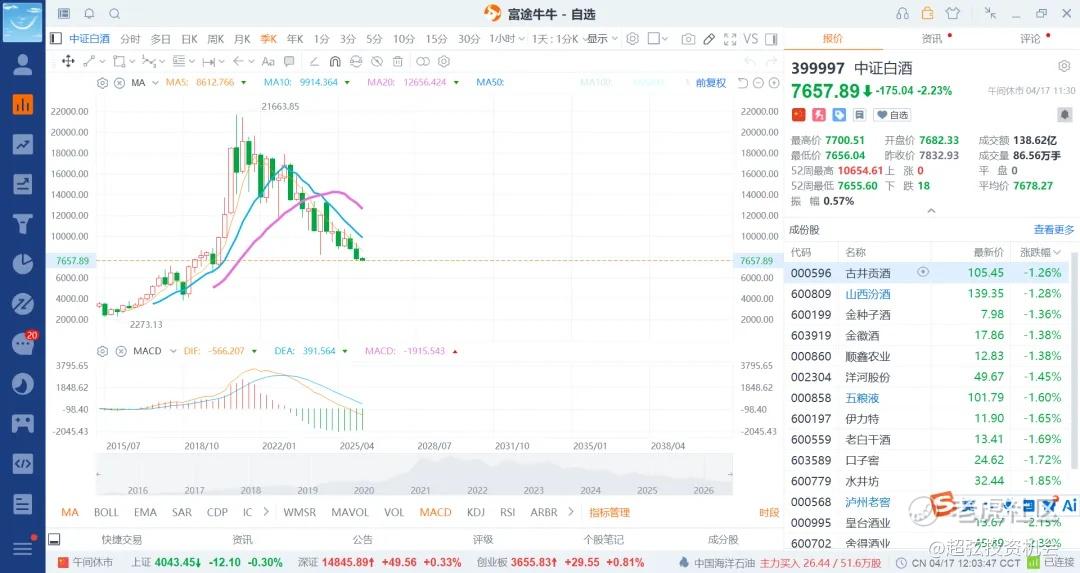Expand the 1小时 period dropdown

tap(507, 39)
